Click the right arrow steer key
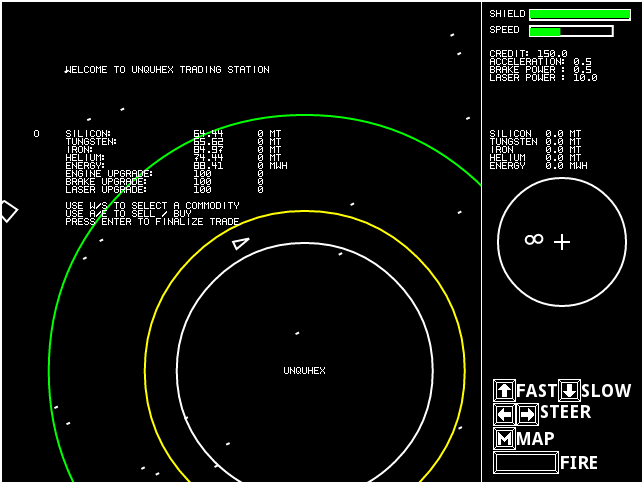 click(x=527, y=414)
